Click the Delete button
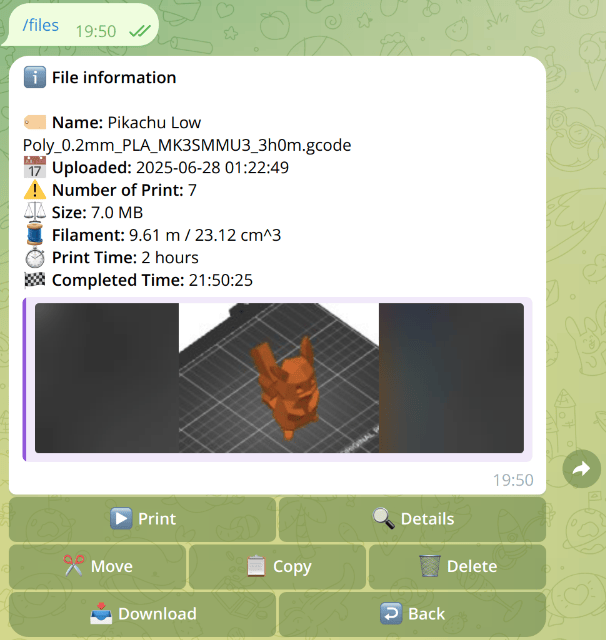The width and height of the screenshot is (606, 640). coord(457,567)
